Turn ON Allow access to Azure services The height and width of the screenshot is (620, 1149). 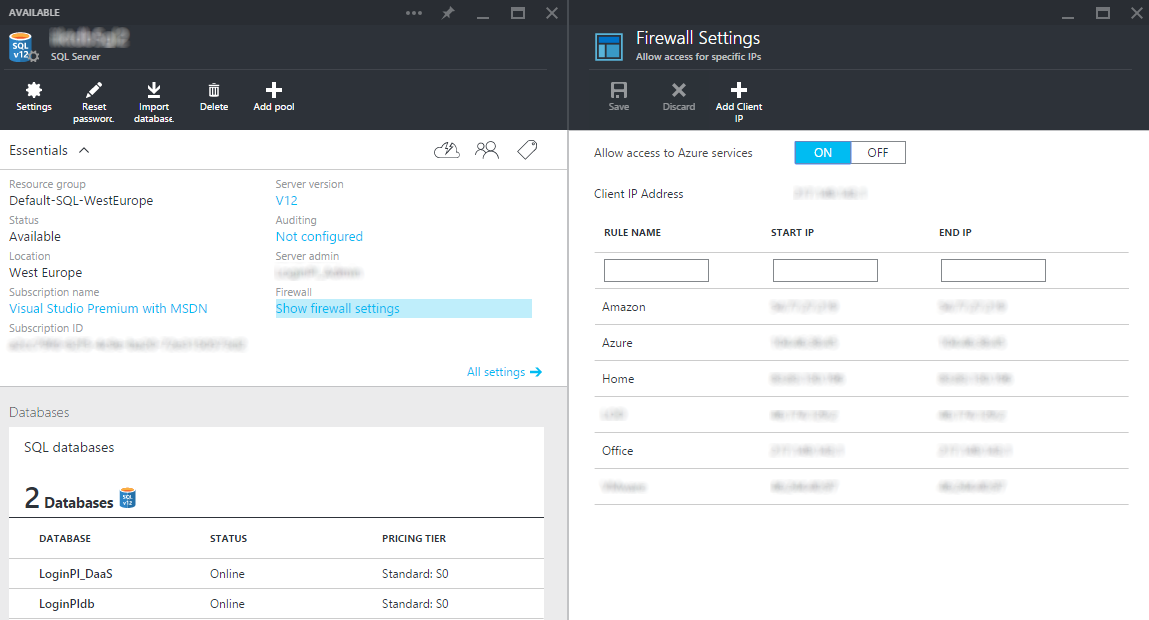coord(823,152)
